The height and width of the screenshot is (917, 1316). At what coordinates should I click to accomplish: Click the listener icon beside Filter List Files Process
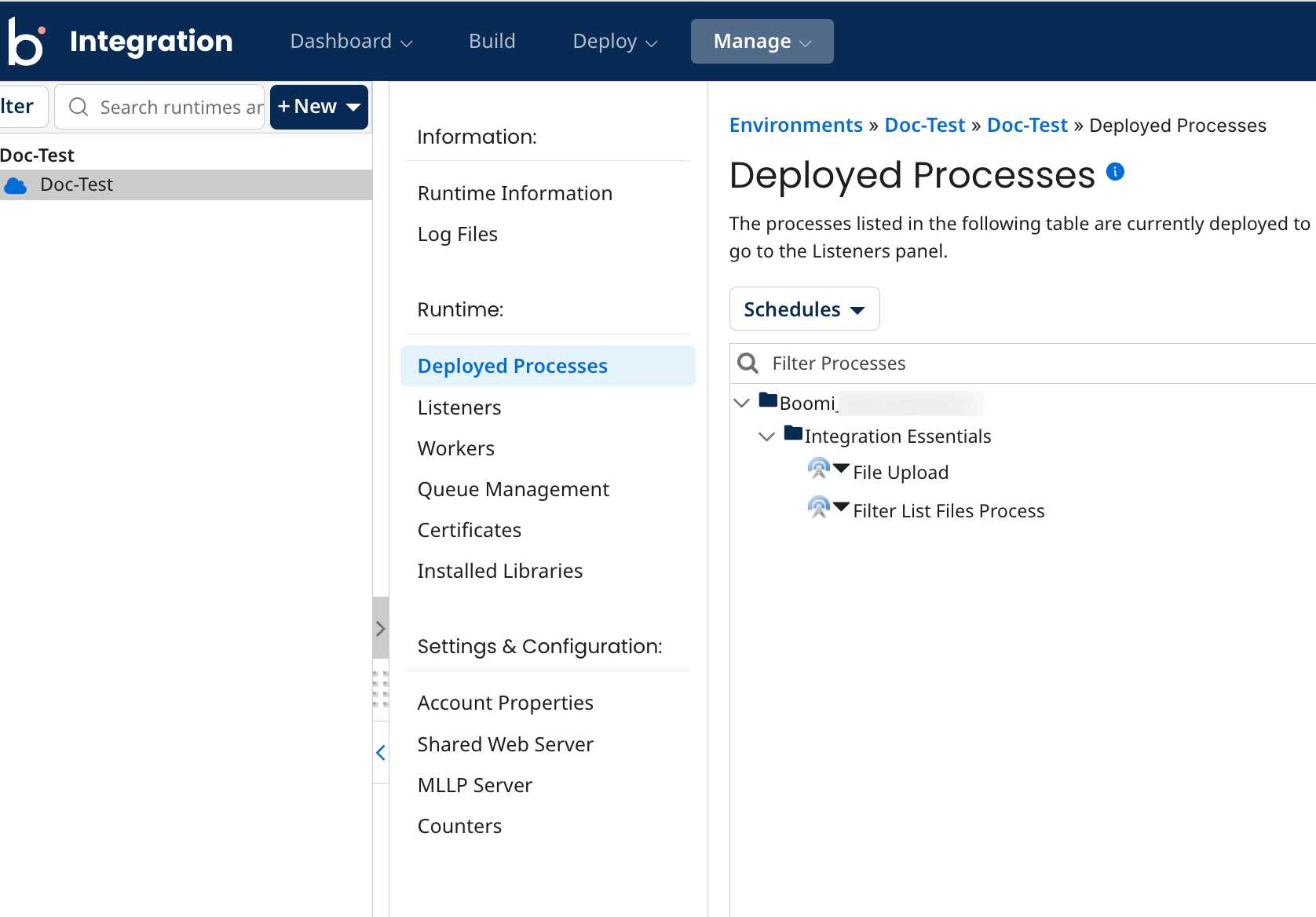[818, 507]
